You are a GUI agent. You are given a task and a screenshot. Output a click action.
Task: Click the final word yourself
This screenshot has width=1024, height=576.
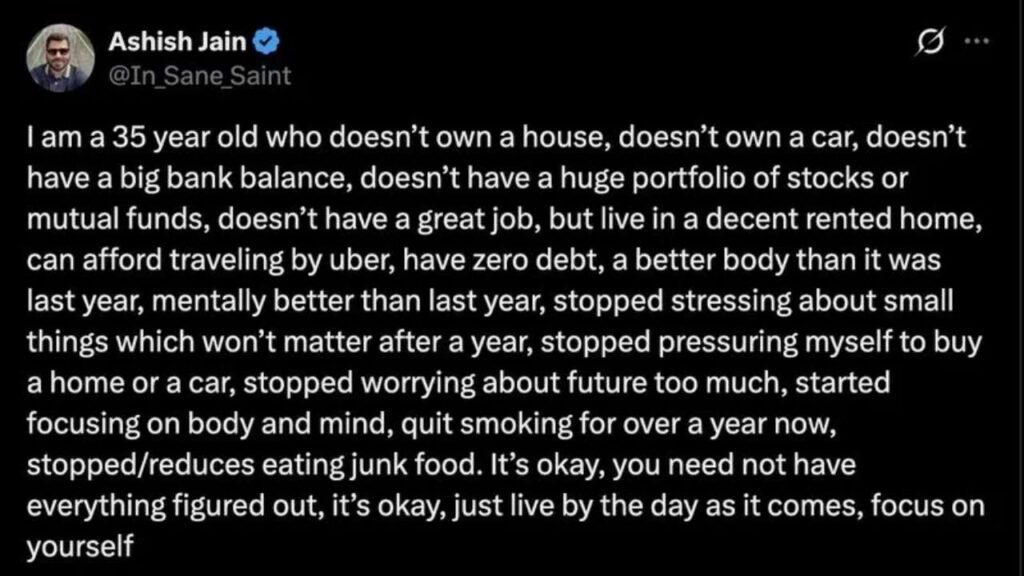[80, 547]
